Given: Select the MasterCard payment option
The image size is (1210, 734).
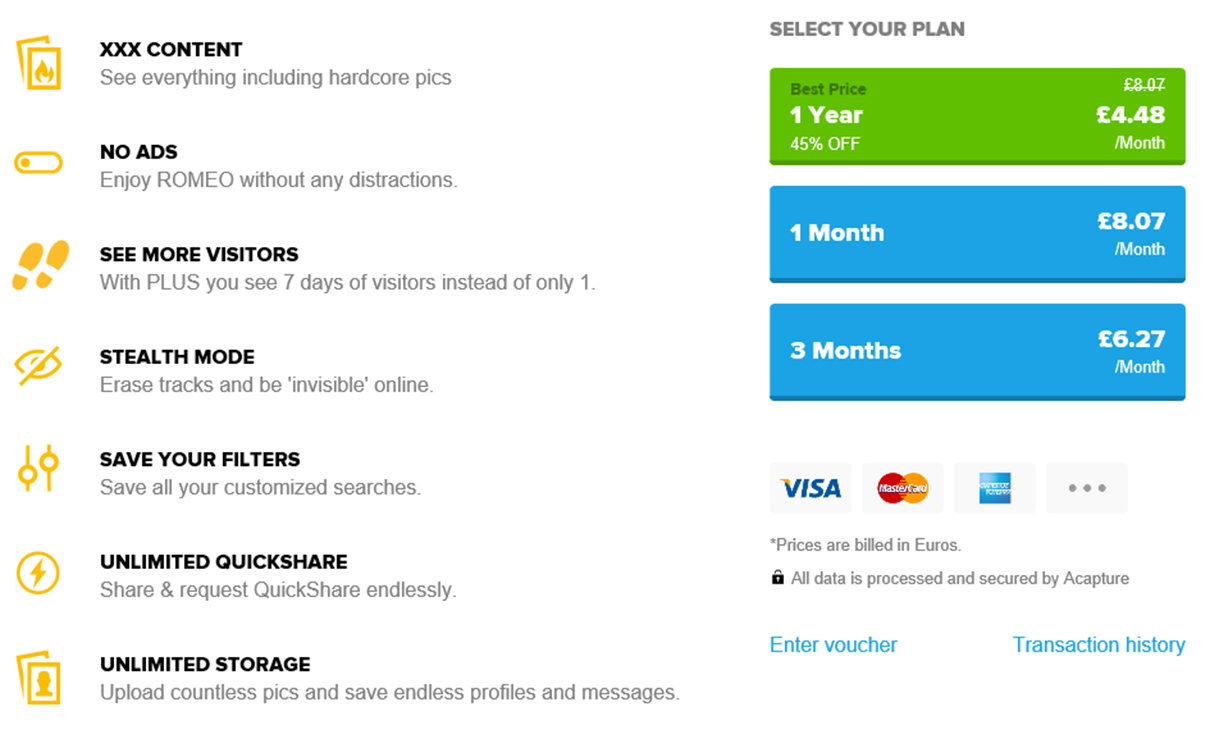Looking at the screenshot, I should click(x=902, y=488).
